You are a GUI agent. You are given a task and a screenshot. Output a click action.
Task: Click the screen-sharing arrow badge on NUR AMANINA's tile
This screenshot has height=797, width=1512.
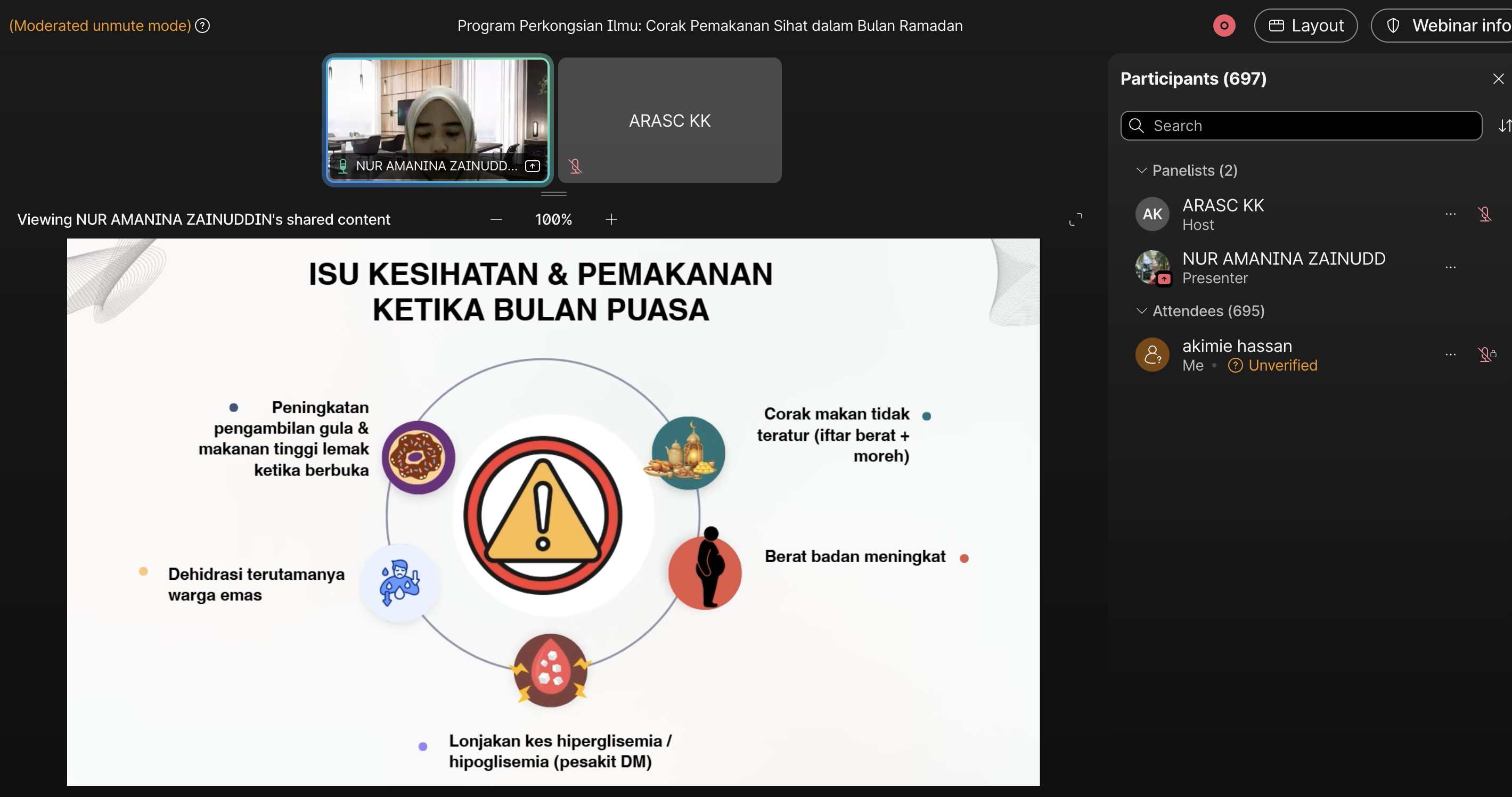pos(533,166)
